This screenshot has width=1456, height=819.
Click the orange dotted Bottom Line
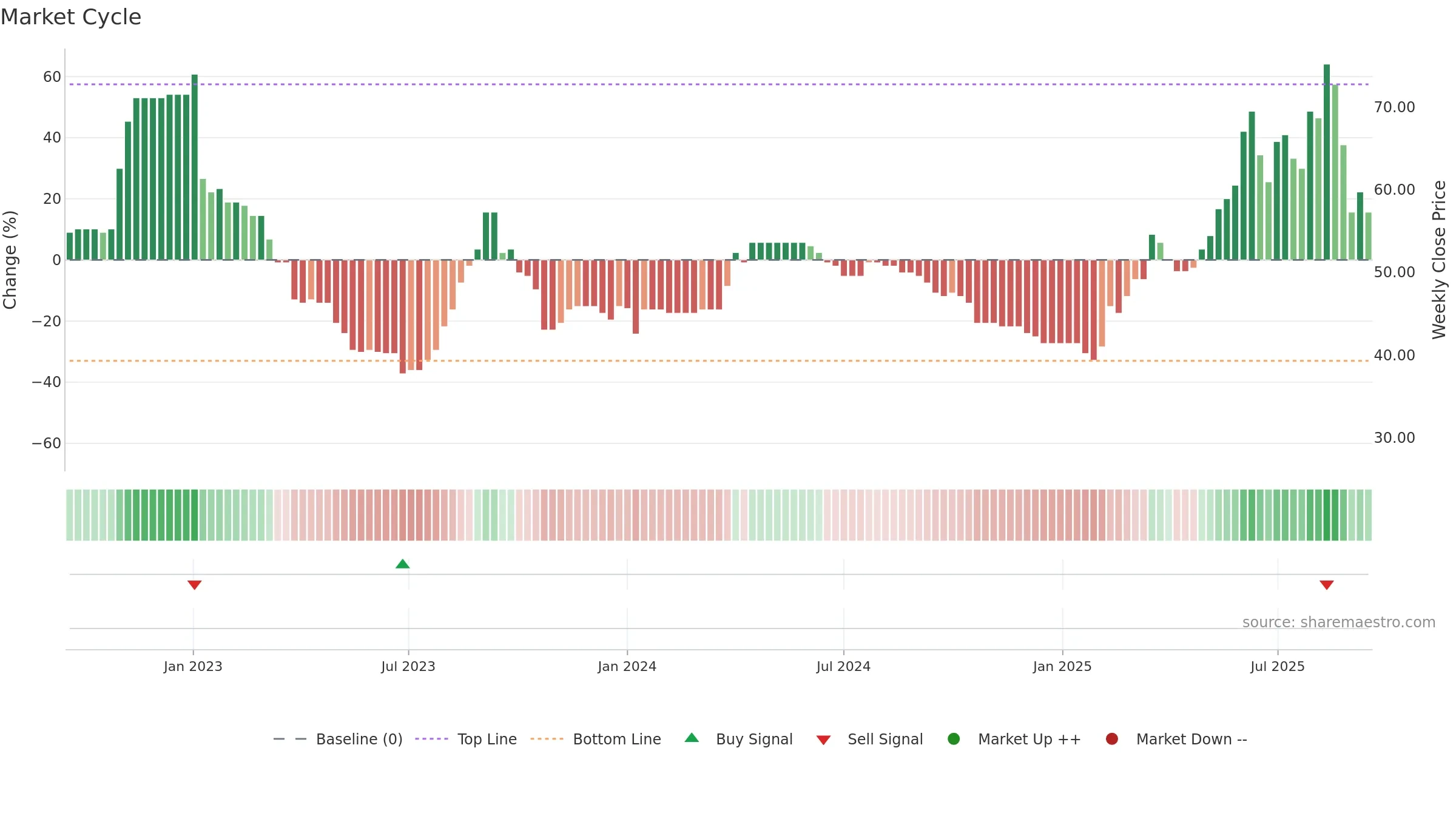tap(719, 361)
